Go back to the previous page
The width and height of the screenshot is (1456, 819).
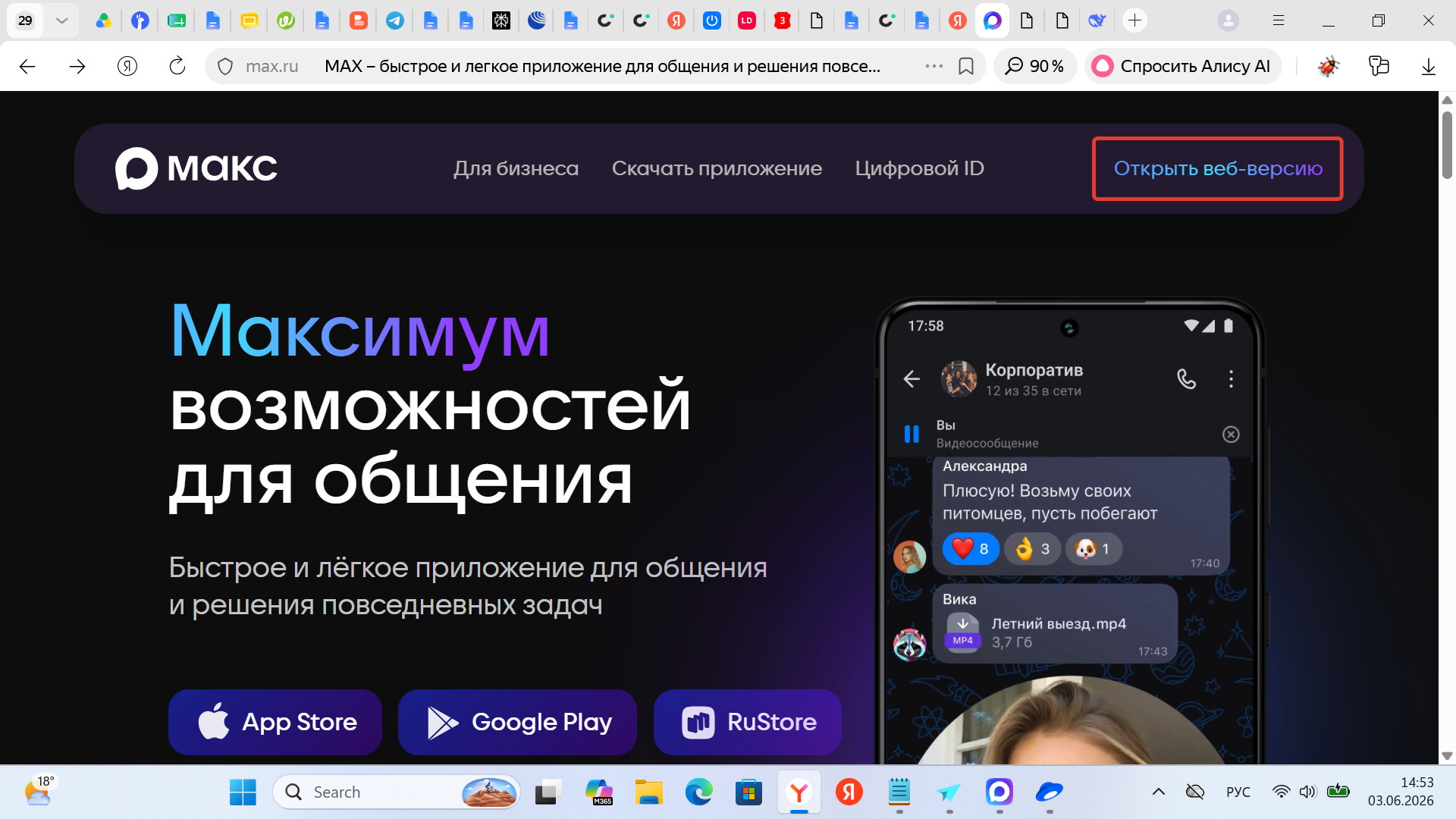coord(27,67)
